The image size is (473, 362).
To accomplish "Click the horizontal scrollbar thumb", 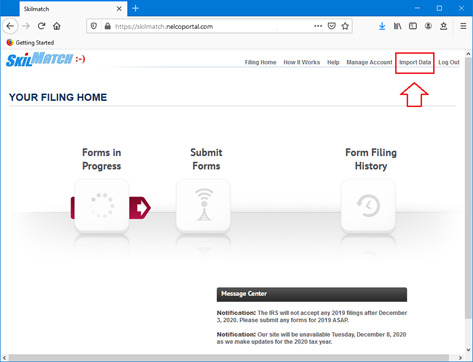I will pos(228,358).
